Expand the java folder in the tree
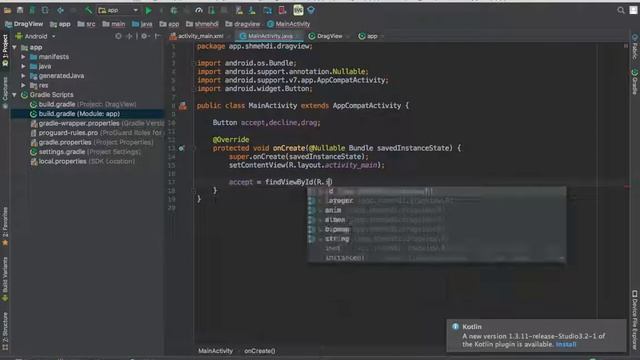640x360 pixels. (23, 67)
